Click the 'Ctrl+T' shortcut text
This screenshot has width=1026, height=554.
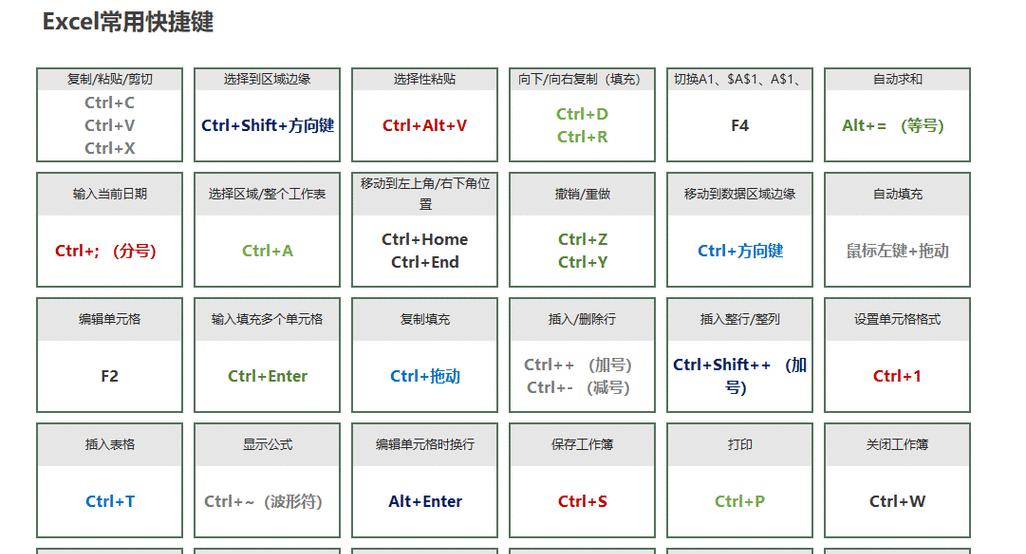point(109,502)
